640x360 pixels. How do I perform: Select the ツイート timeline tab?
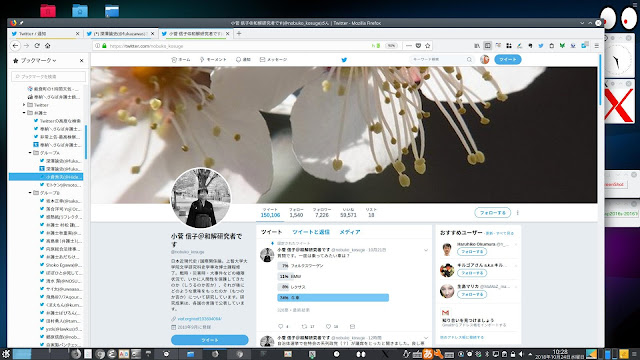click(271, 232)
